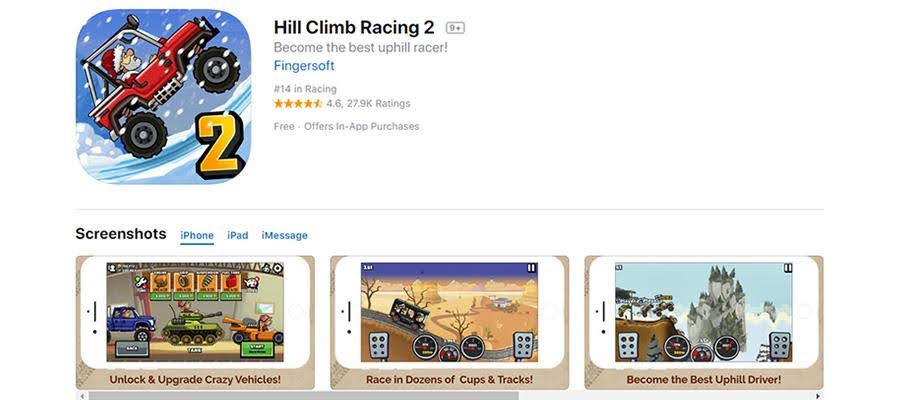This screenshot has height=400, width=900.
Task: Click gas pedal icon in snowy mountain screenshot
Action: tap(779, 345)
